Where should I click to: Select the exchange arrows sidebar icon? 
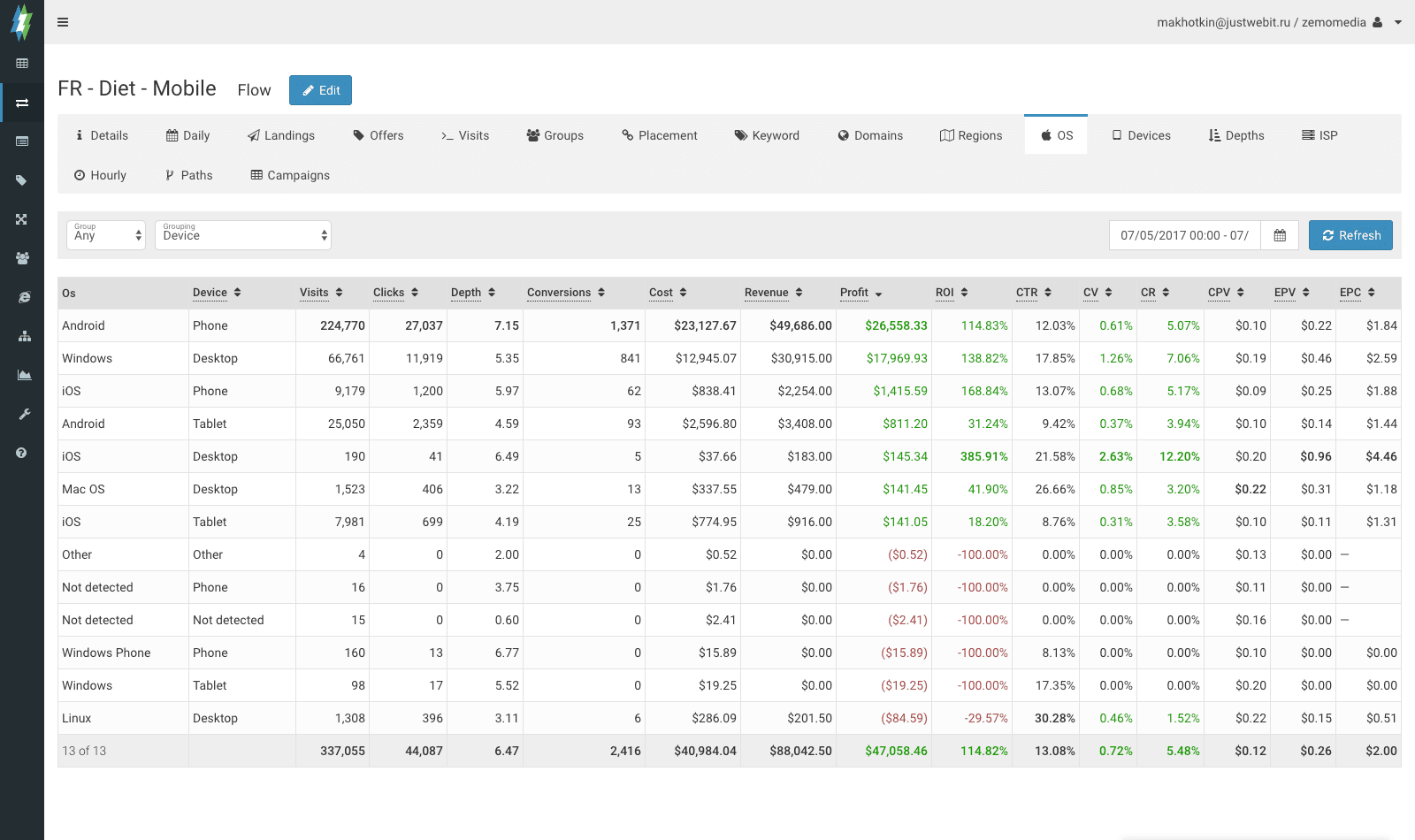[x=22, y=103]
